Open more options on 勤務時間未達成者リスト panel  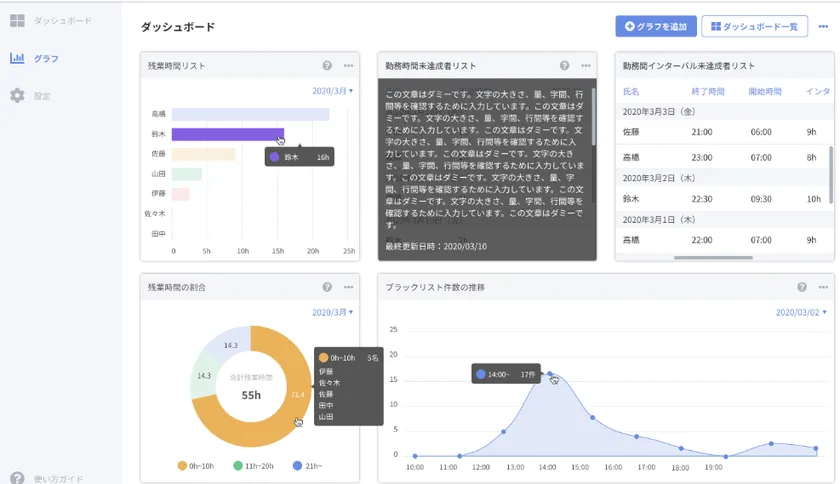click(586, 66)
